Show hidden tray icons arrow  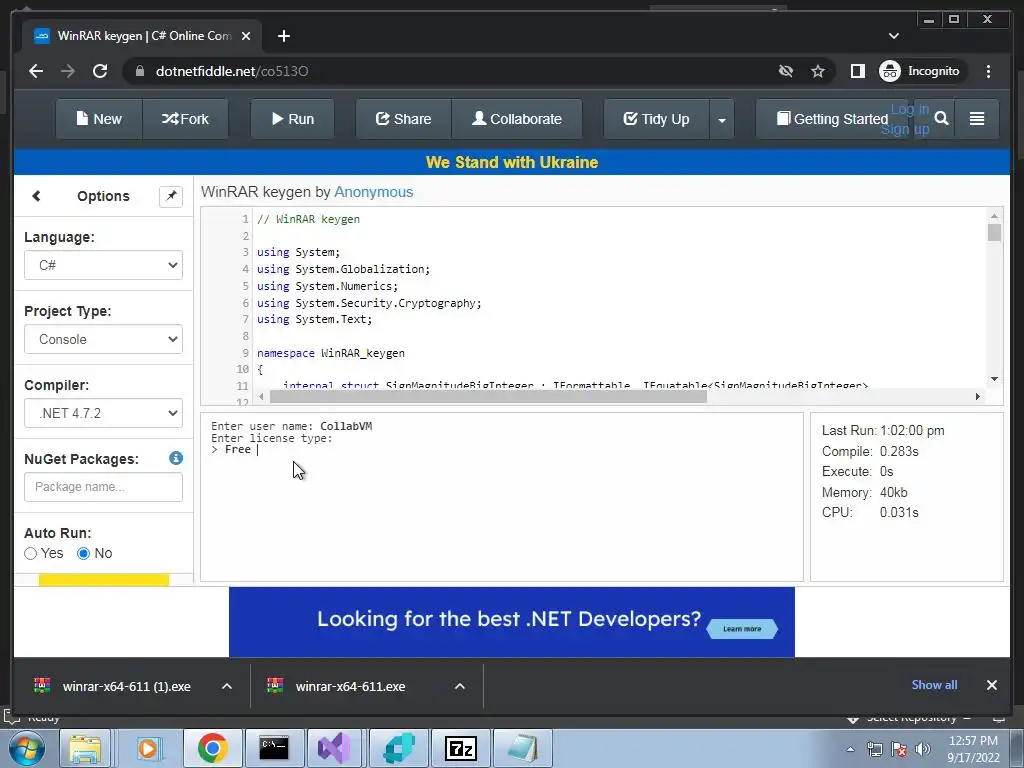[x=850, y=749]
